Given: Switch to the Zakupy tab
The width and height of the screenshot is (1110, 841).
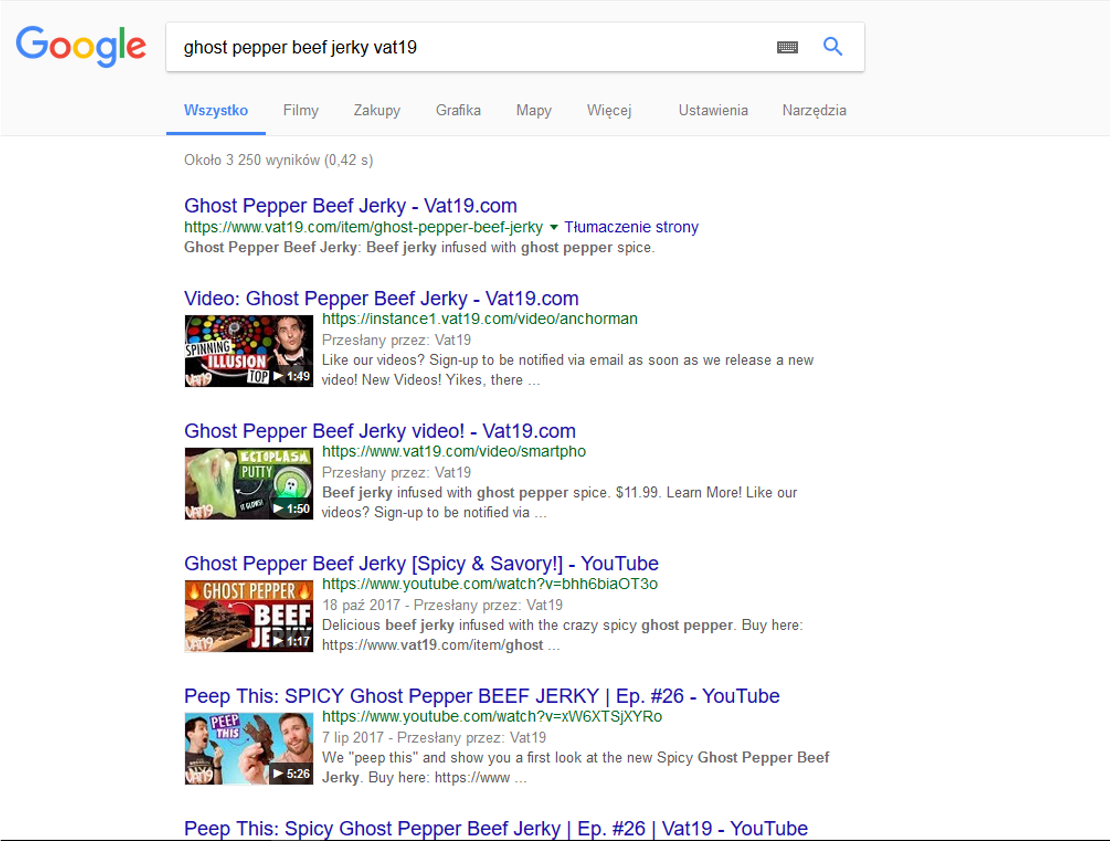Looking at the screenshot, I should tap(377, 110).
